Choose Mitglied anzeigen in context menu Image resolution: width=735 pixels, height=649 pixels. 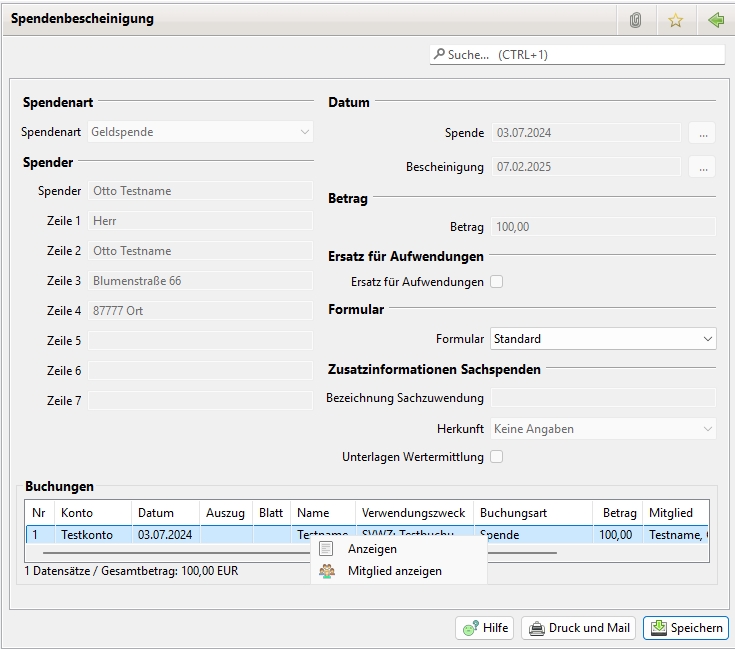click(x=394, y=571)
